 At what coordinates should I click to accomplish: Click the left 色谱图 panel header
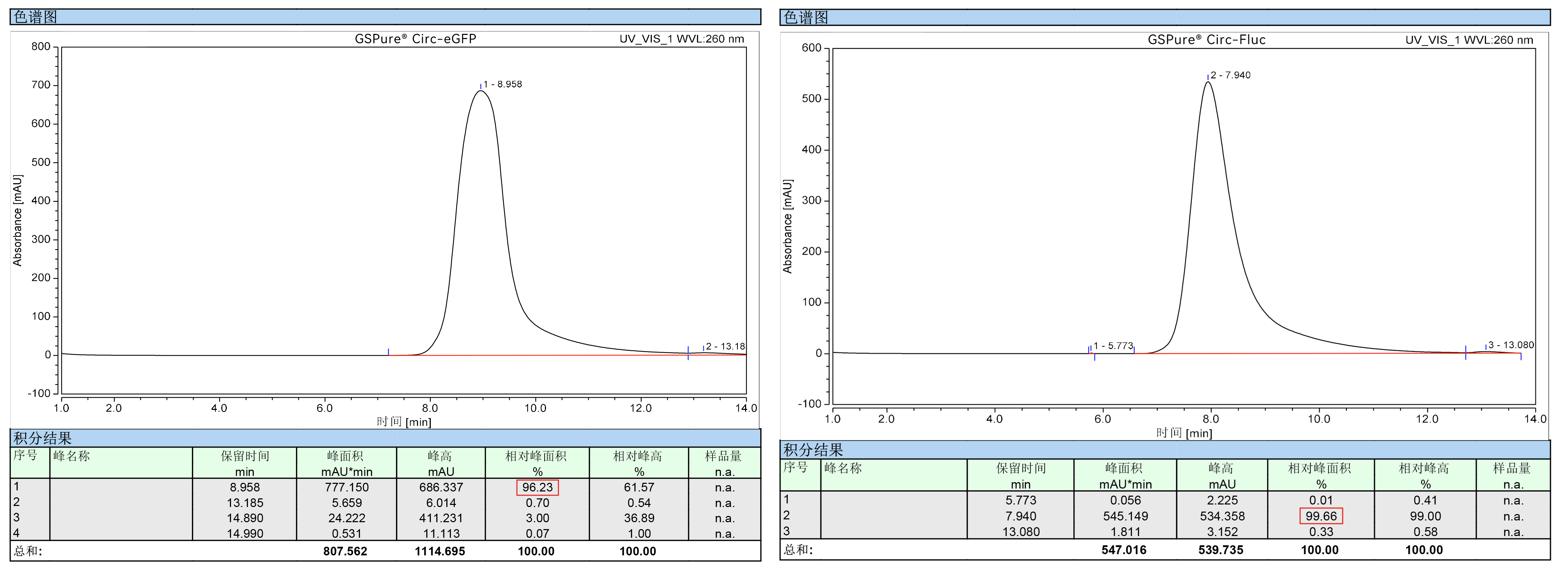(x=35, y=17)
